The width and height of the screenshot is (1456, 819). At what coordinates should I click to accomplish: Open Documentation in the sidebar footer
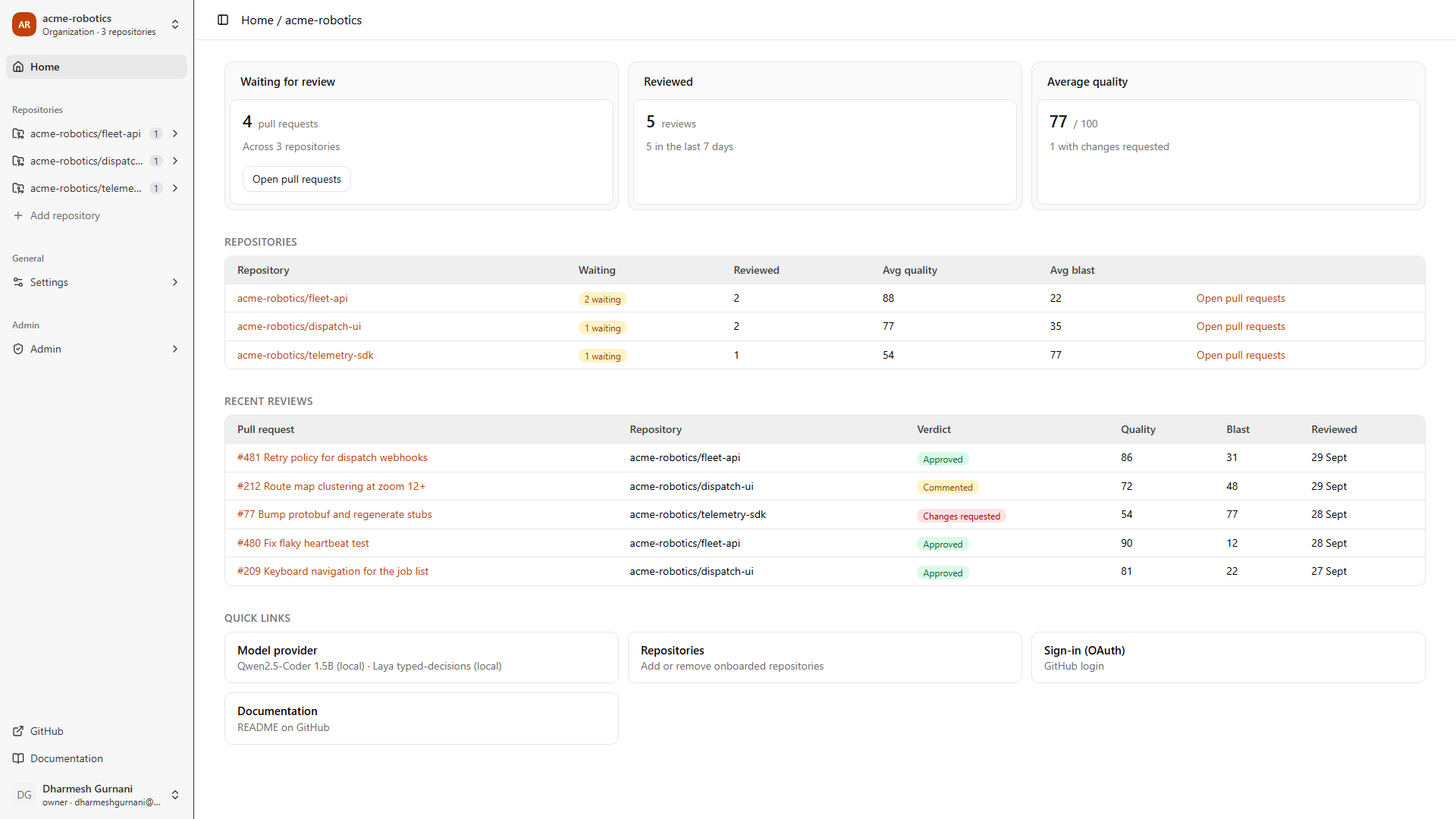tap(96, 758)
